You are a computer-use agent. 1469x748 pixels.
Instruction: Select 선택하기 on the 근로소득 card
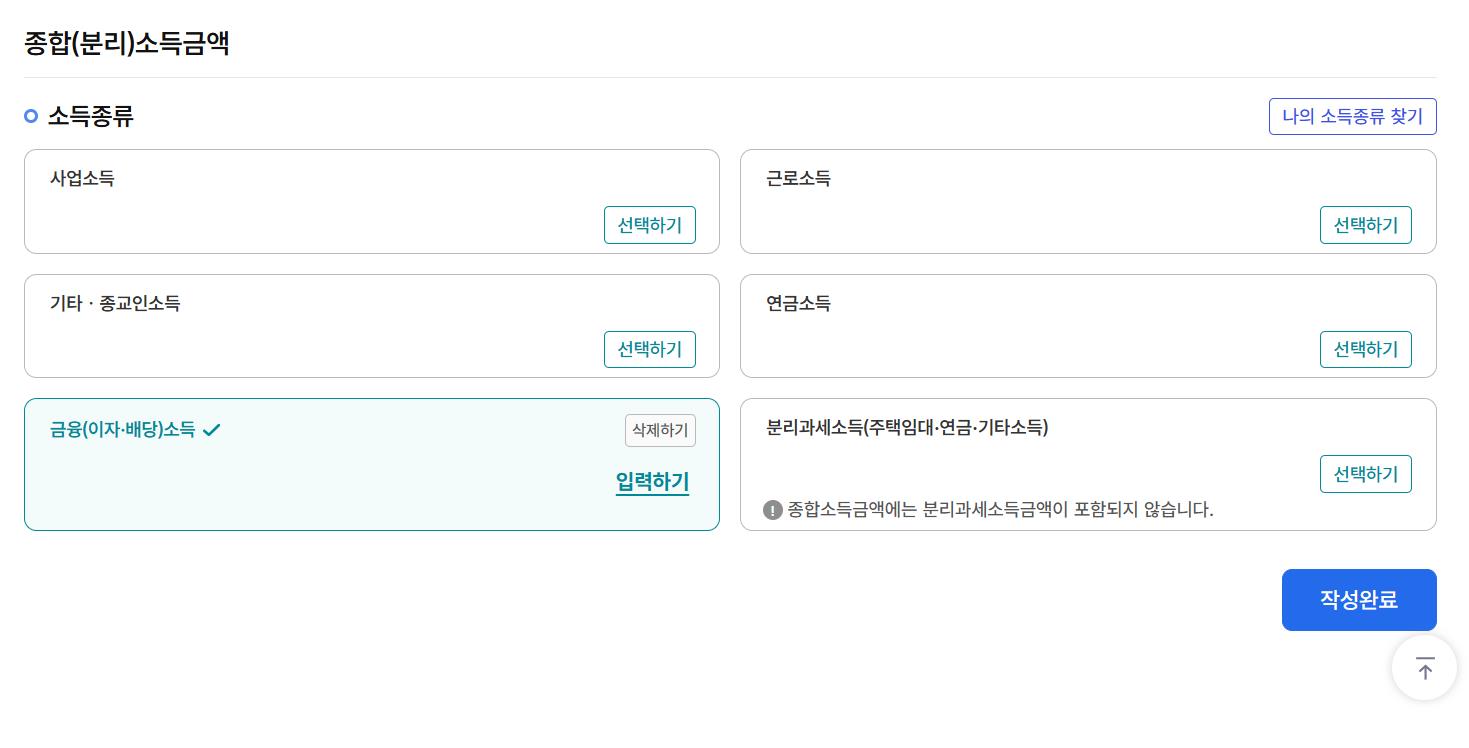point(1365,225)
